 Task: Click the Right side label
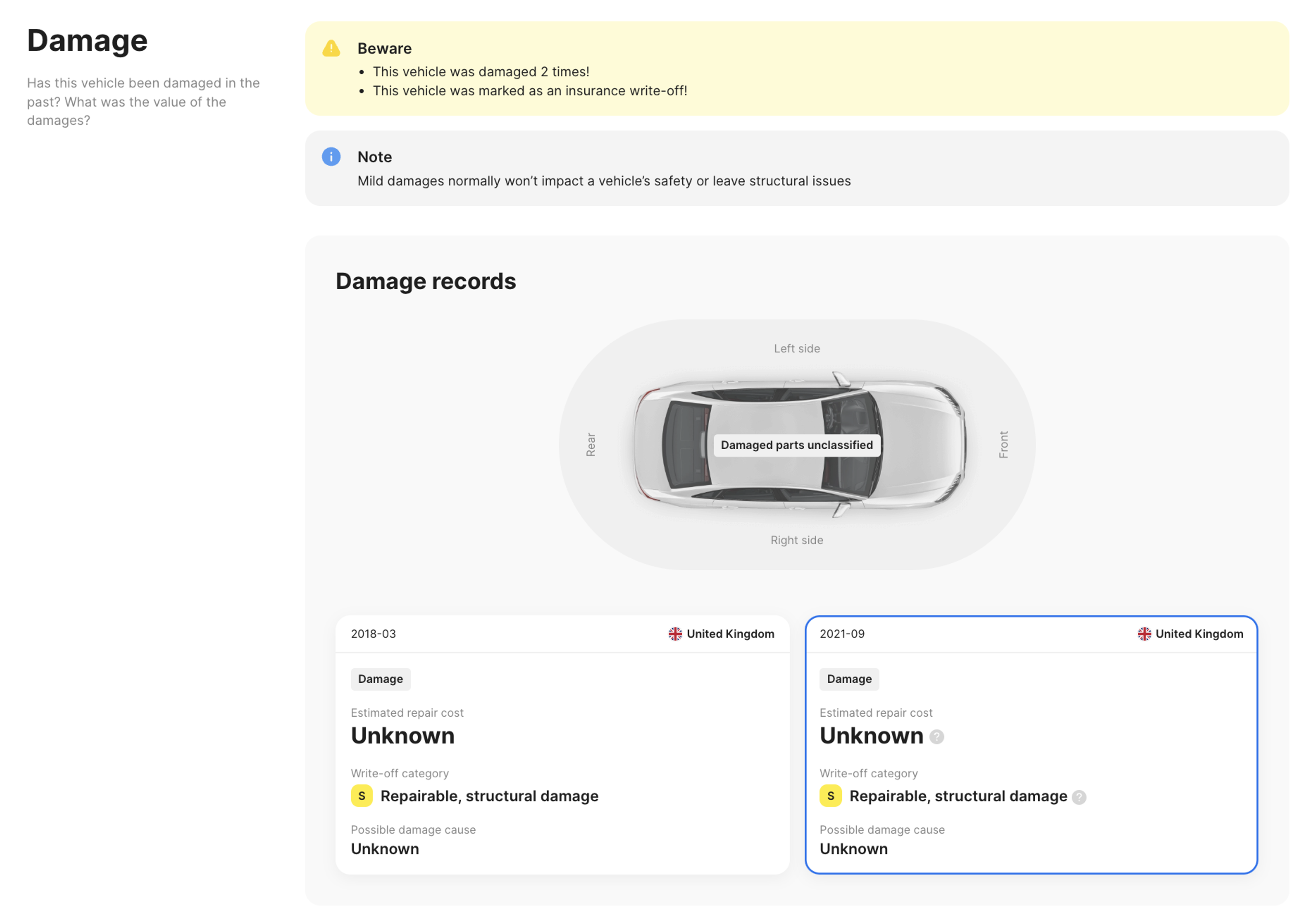tap(797, 540)
